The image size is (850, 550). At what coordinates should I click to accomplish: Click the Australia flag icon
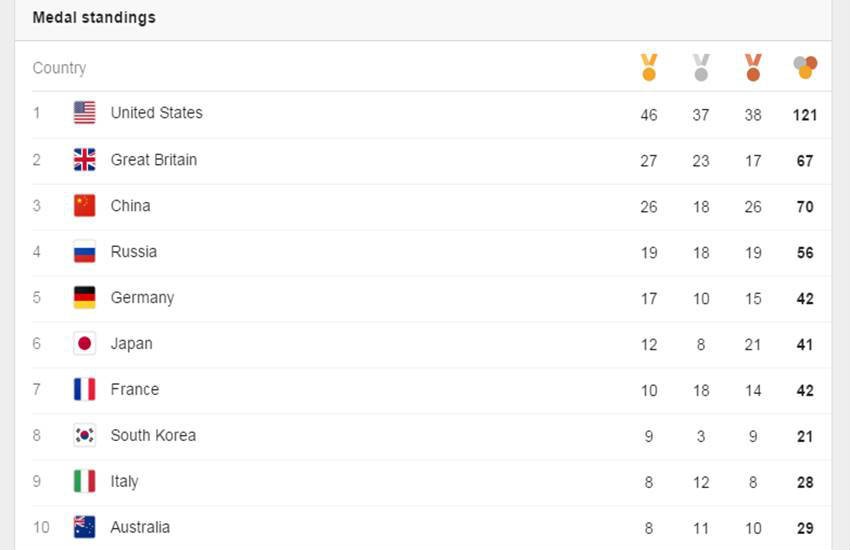(85, 527)
